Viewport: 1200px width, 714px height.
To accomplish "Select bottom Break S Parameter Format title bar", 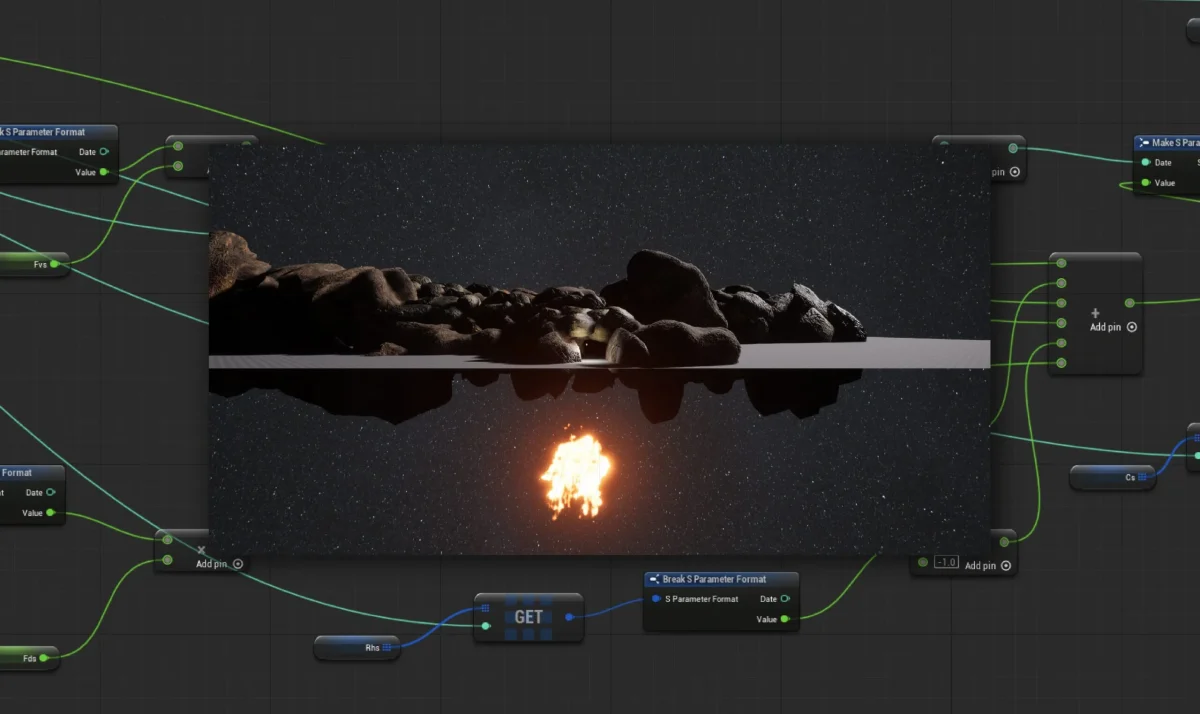I will 720,579.
